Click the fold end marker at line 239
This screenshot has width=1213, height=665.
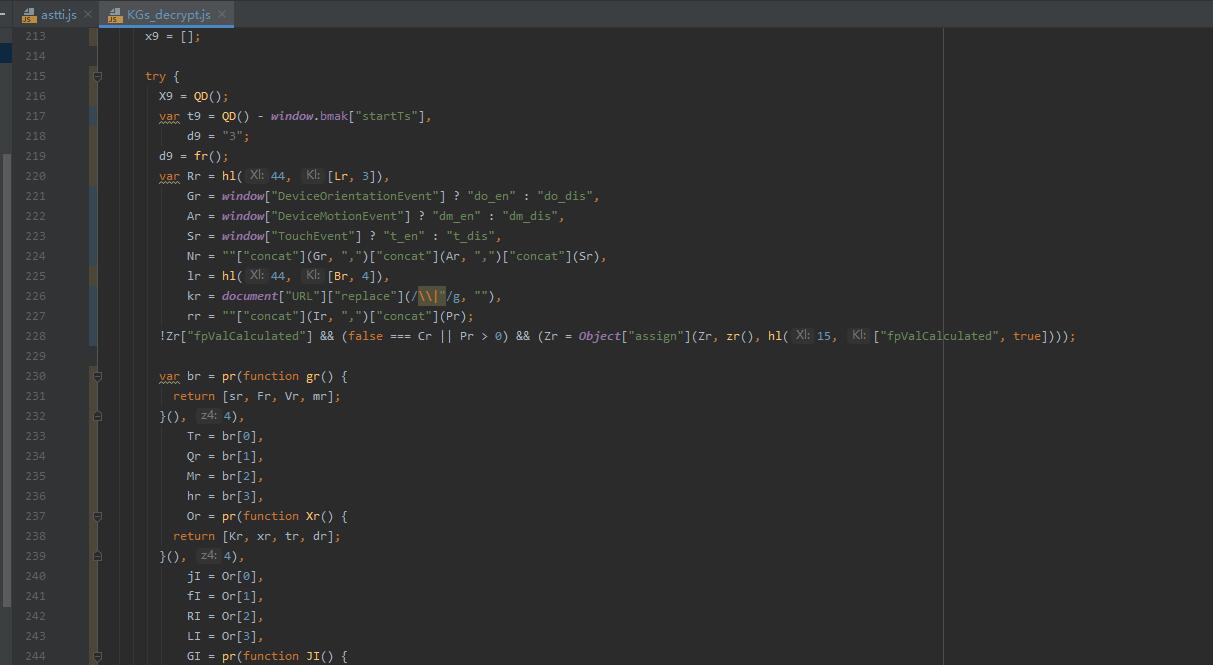click(97, 556)
